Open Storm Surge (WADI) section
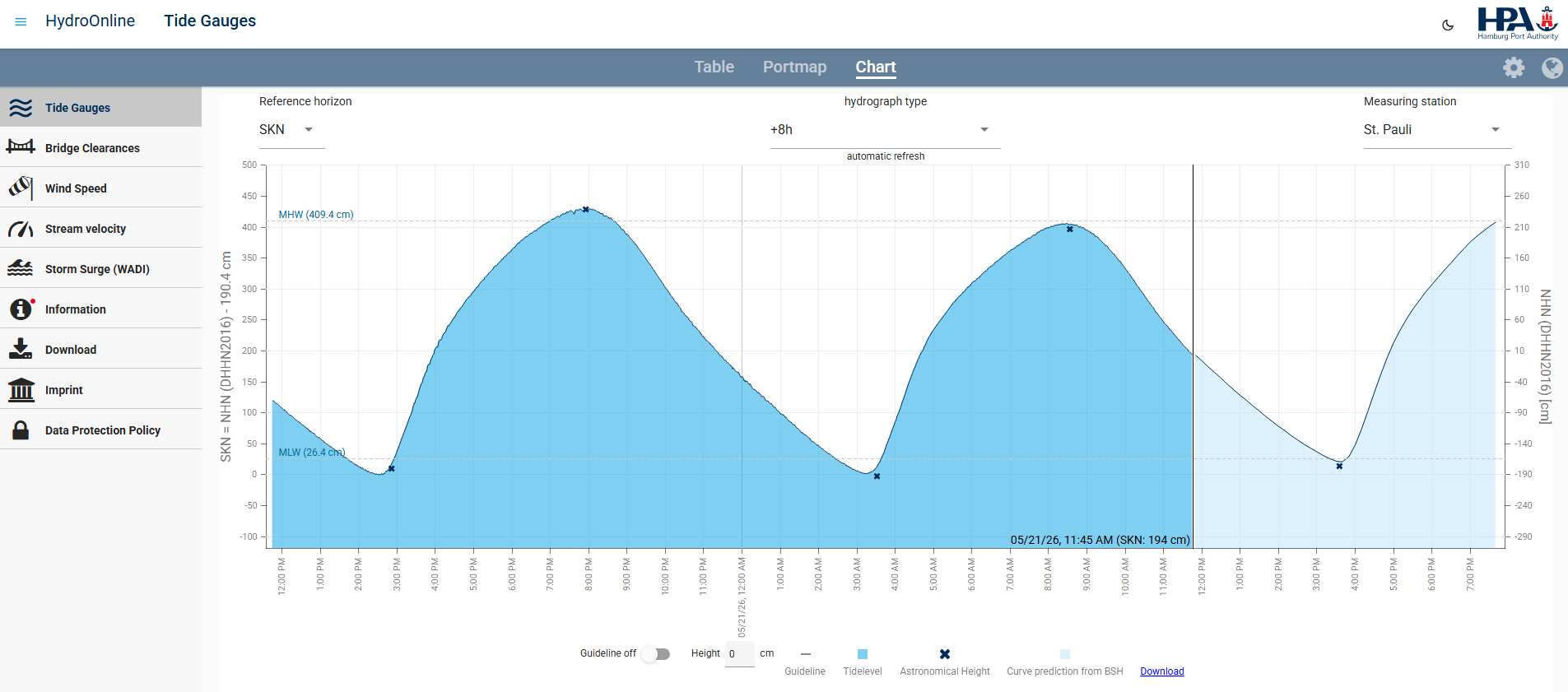Image resolution: width=1568 pixels, height=692 pixels. click(x=100, y=269)
